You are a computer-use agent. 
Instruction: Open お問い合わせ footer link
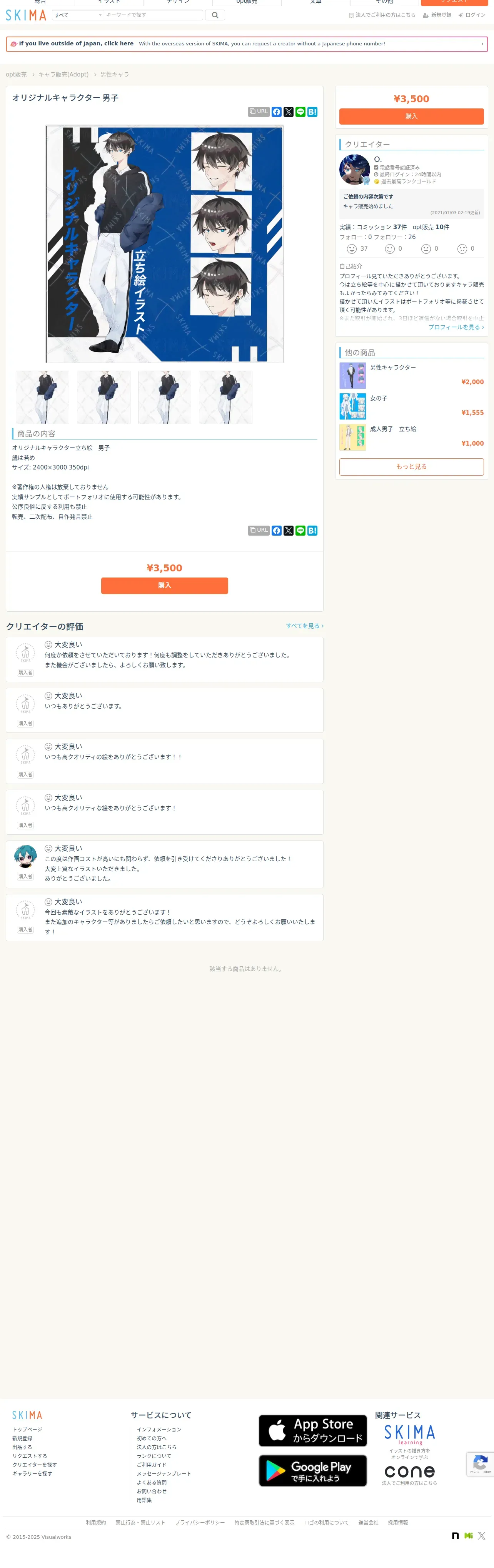point(152,1491)
